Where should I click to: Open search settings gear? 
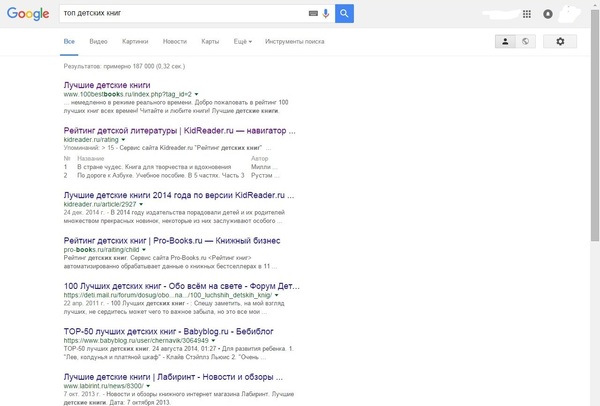tap(560, 41)
